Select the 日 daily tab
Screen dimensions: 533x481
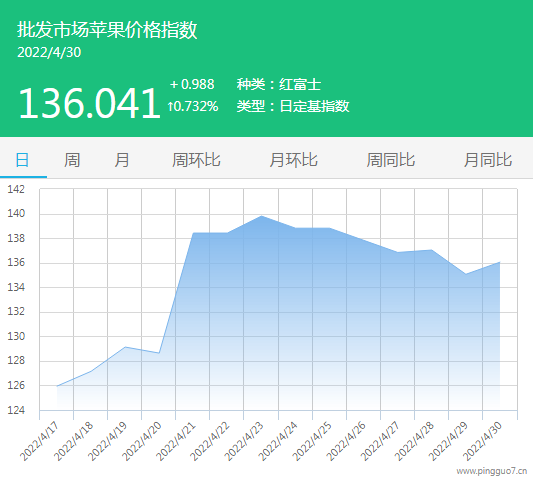[22, 160]
